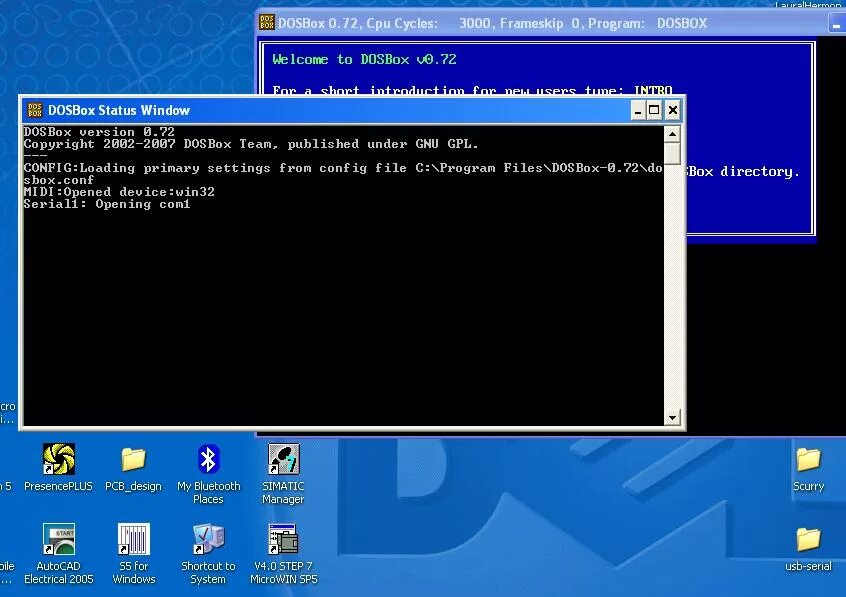Click the status window scroll up arrow
Screen dimensions: 846x597
672,133
